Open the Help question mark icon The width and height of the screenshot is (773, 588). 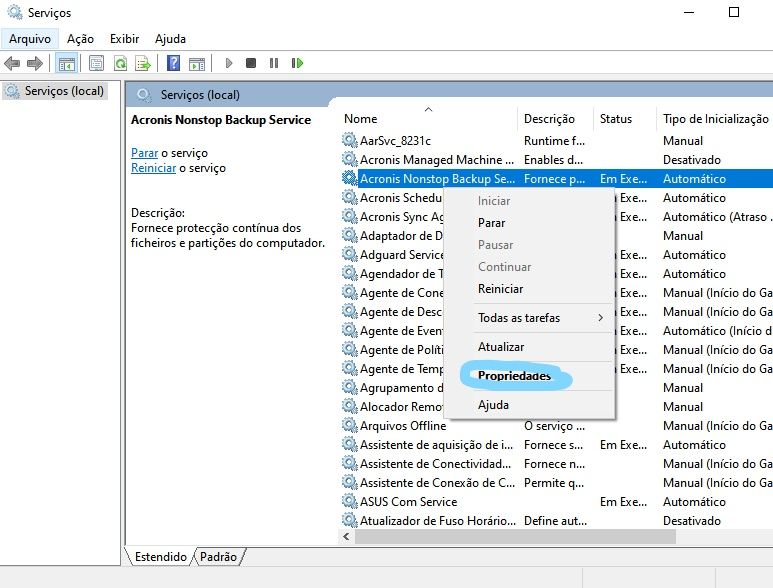click(174, 63)
